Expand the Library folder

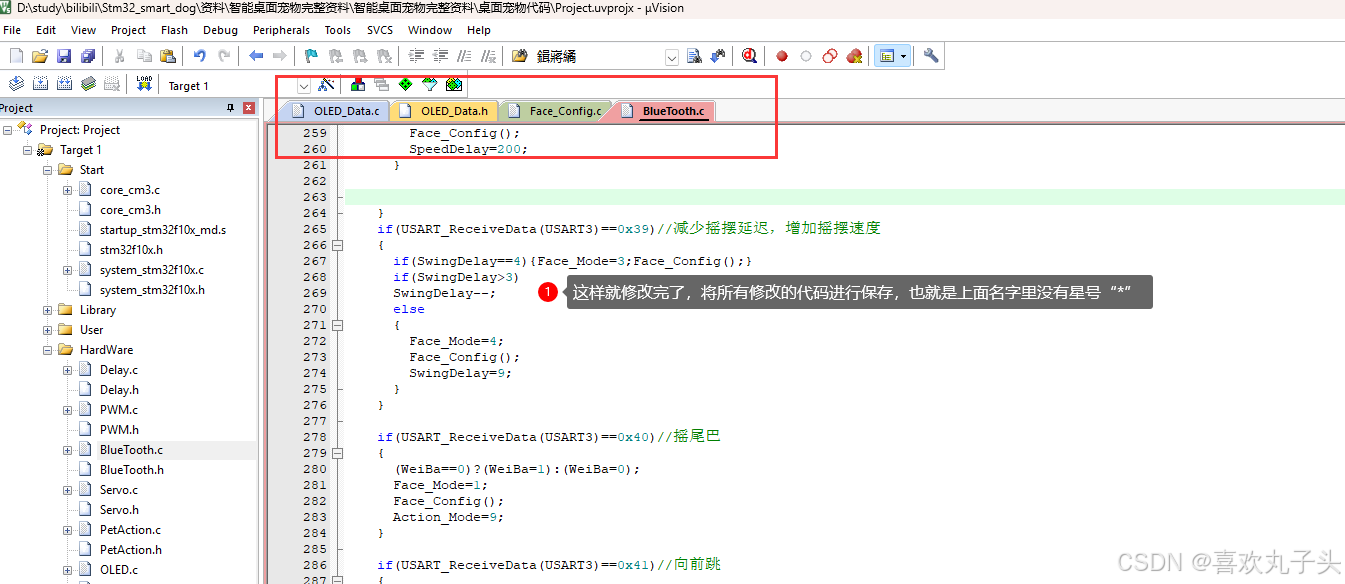click(47, 310)
